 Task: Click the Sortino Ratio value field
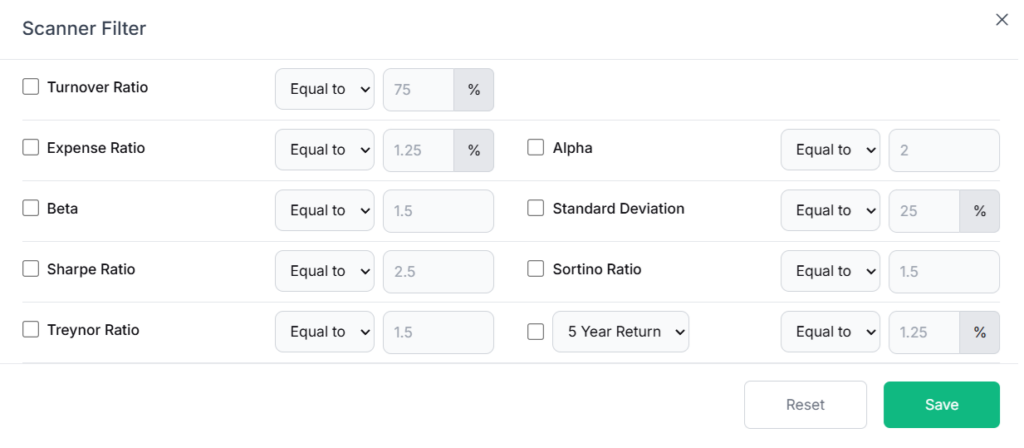944,272
